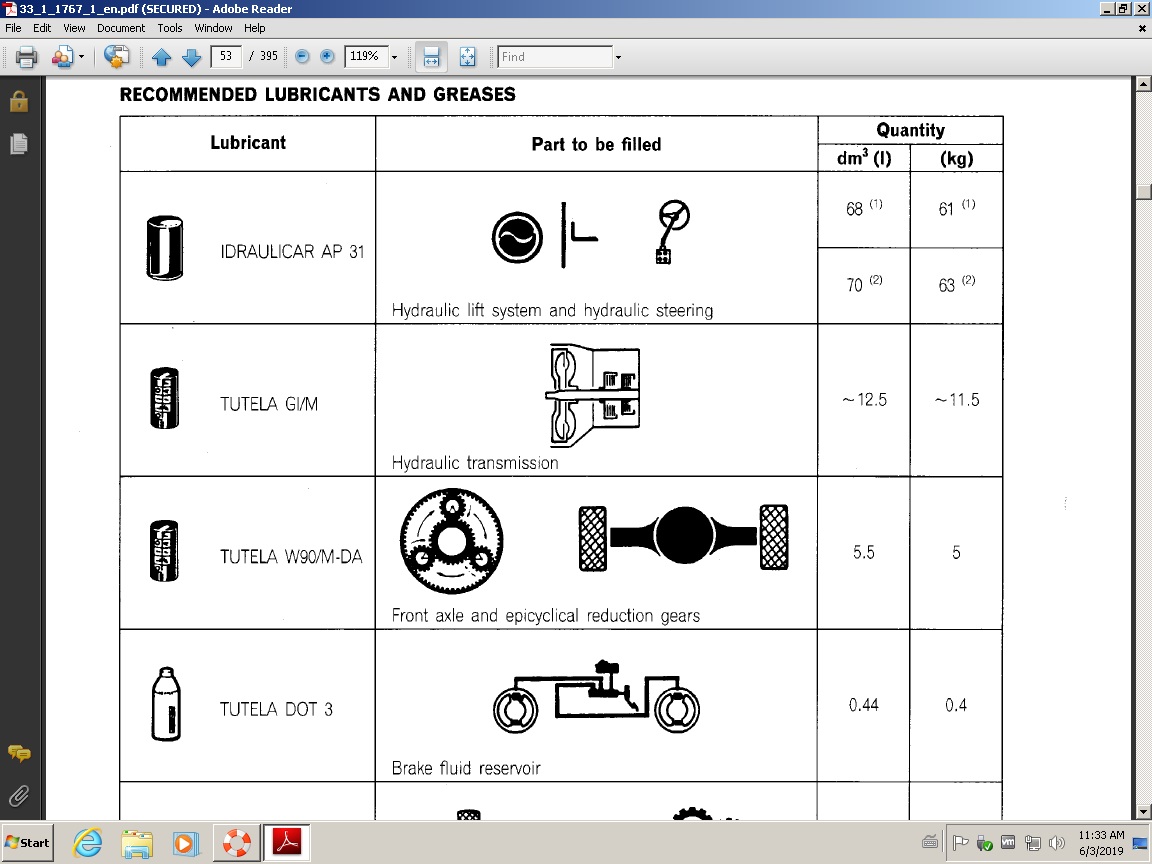This screenshot has height=864, width=1152.
Task: Open the Tools menu
Action: (x=170, y=28)
